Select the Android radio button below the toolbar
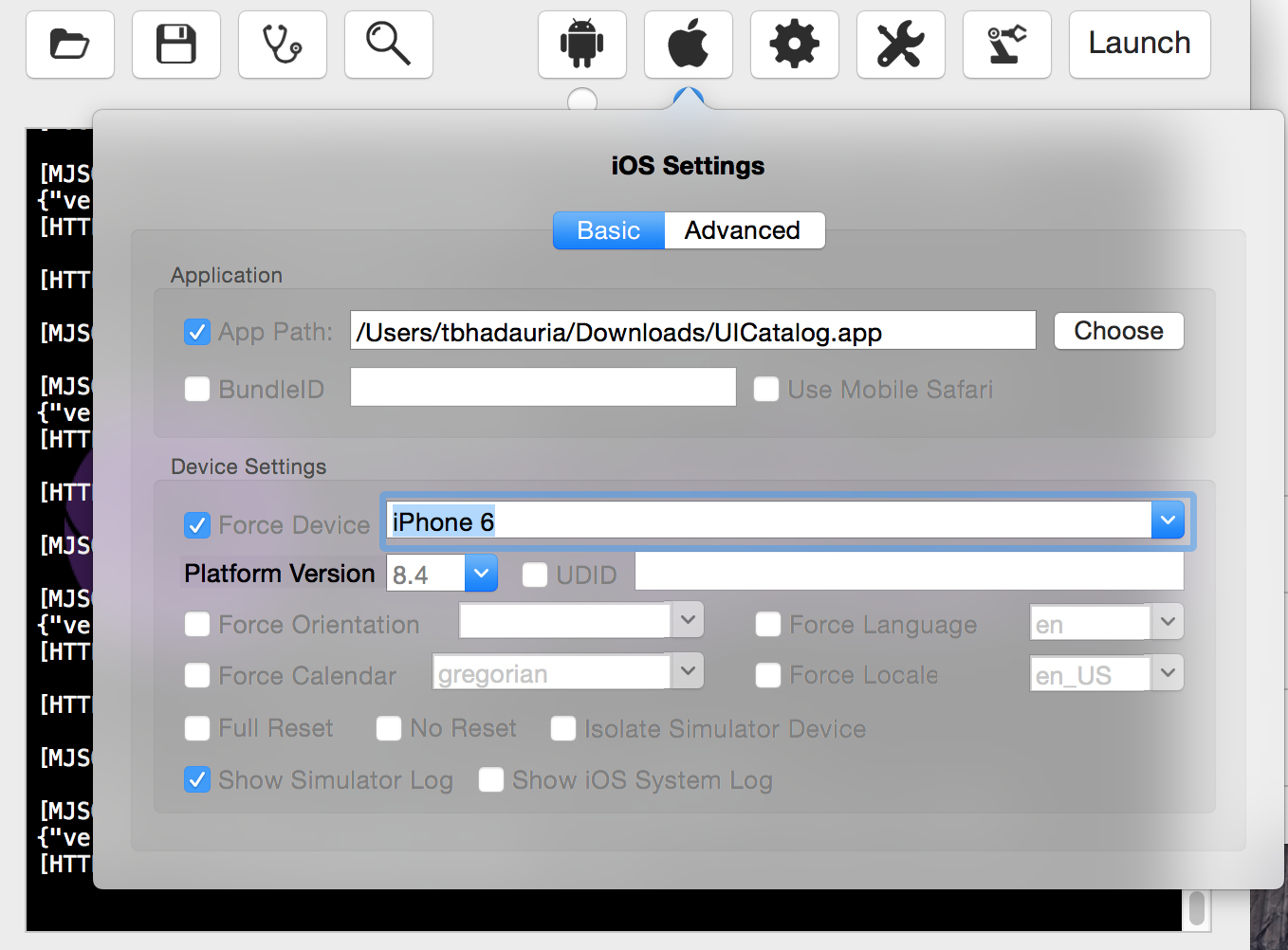The width and height of the screenshot is (1288, 950). [x=582, y=100]
